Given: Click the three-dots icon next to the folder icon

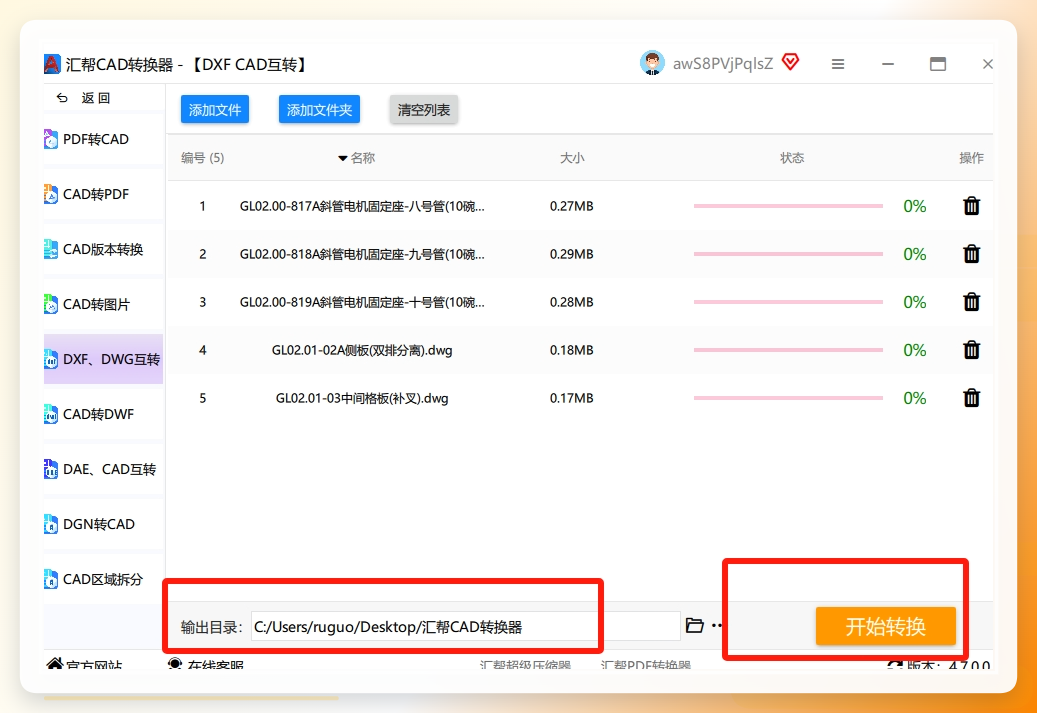Looking at the screenshot, I should click(717, 626).
